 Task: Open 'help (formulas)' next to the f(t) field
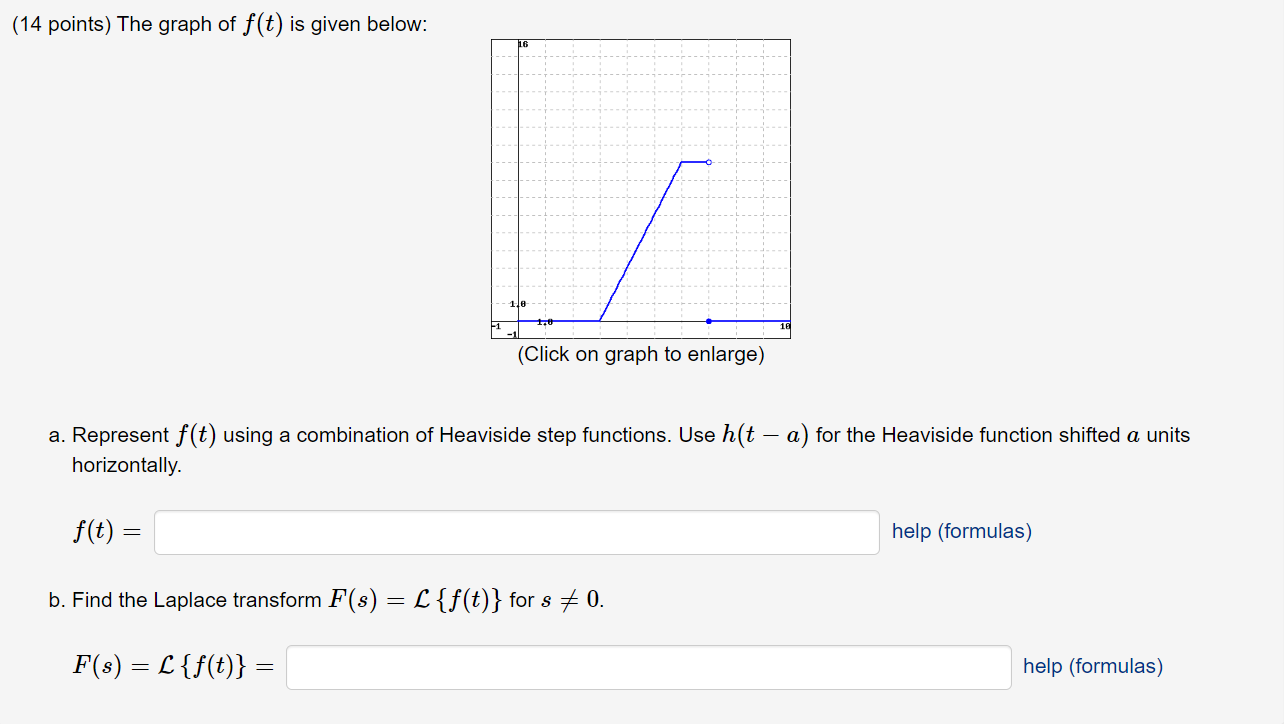click(960, 531)
